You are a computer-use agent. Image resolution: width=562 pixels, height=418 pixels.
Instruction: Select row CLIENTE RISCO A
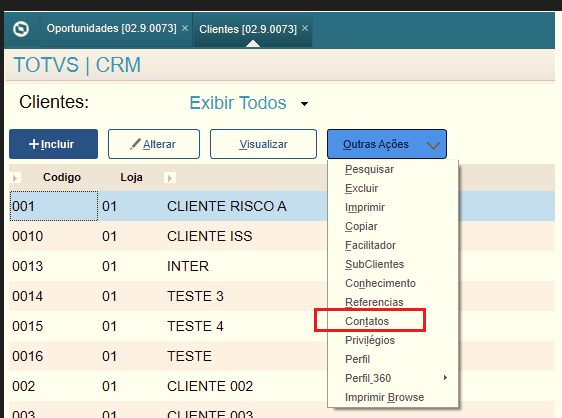coord(227,206)
